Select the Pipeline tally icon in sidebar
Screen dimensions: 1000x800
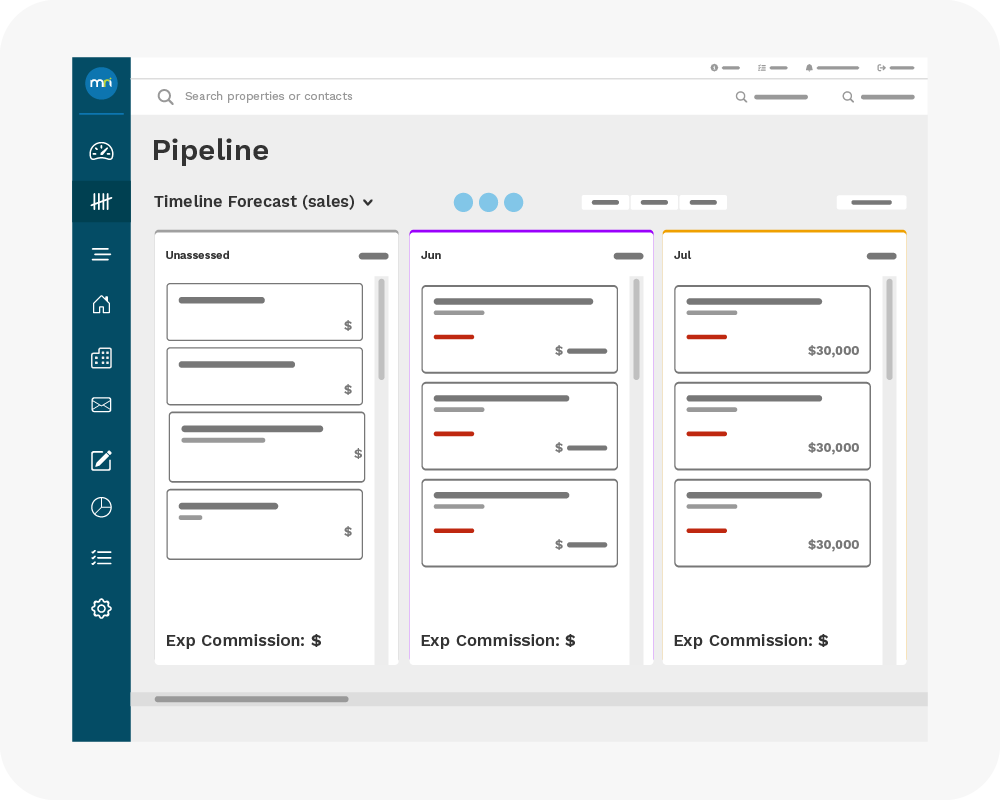(x=101, y=202)
